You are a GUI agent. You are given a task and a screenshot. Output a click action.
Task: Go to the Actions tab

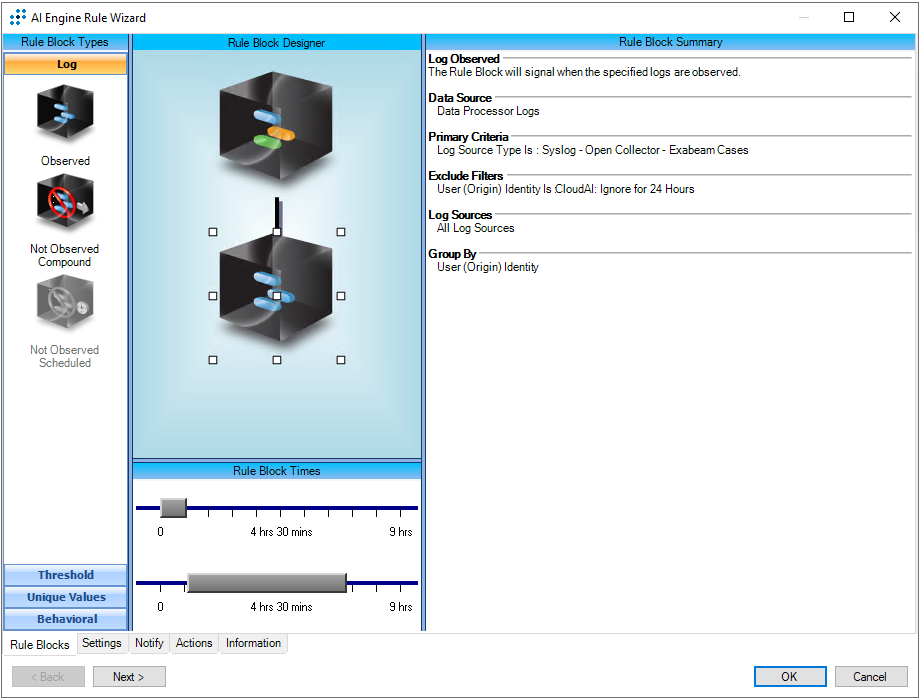coord(194,643)
